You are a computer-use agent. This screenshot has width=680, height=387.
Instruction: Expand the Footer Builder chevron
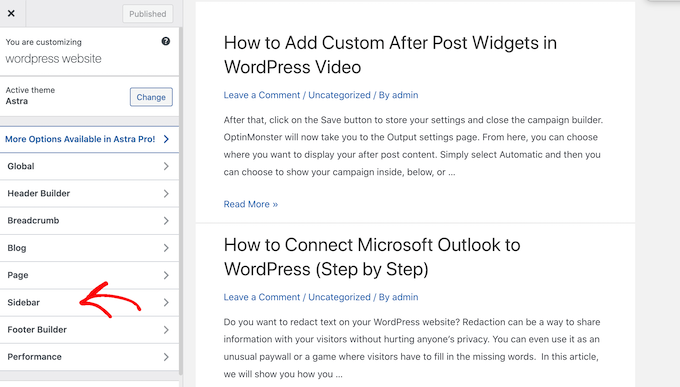click(x=166, y=330)
